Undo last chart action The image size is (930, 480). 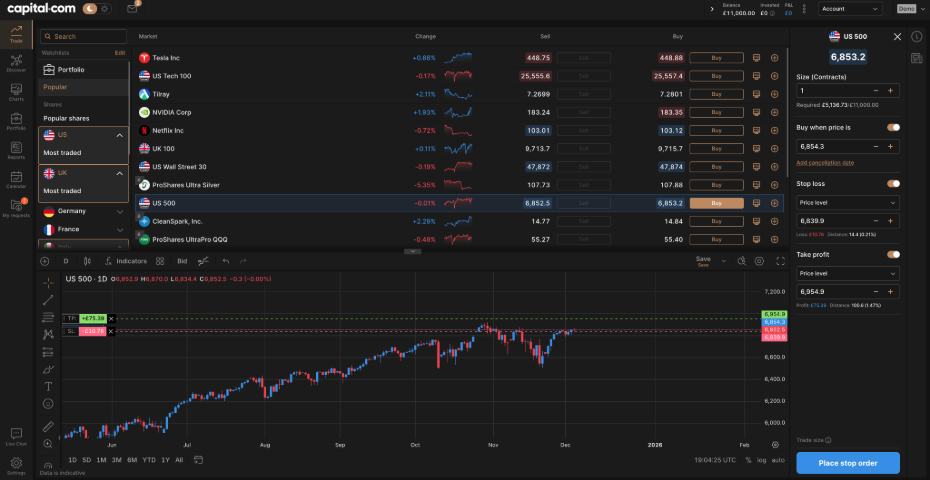point(225,261)
